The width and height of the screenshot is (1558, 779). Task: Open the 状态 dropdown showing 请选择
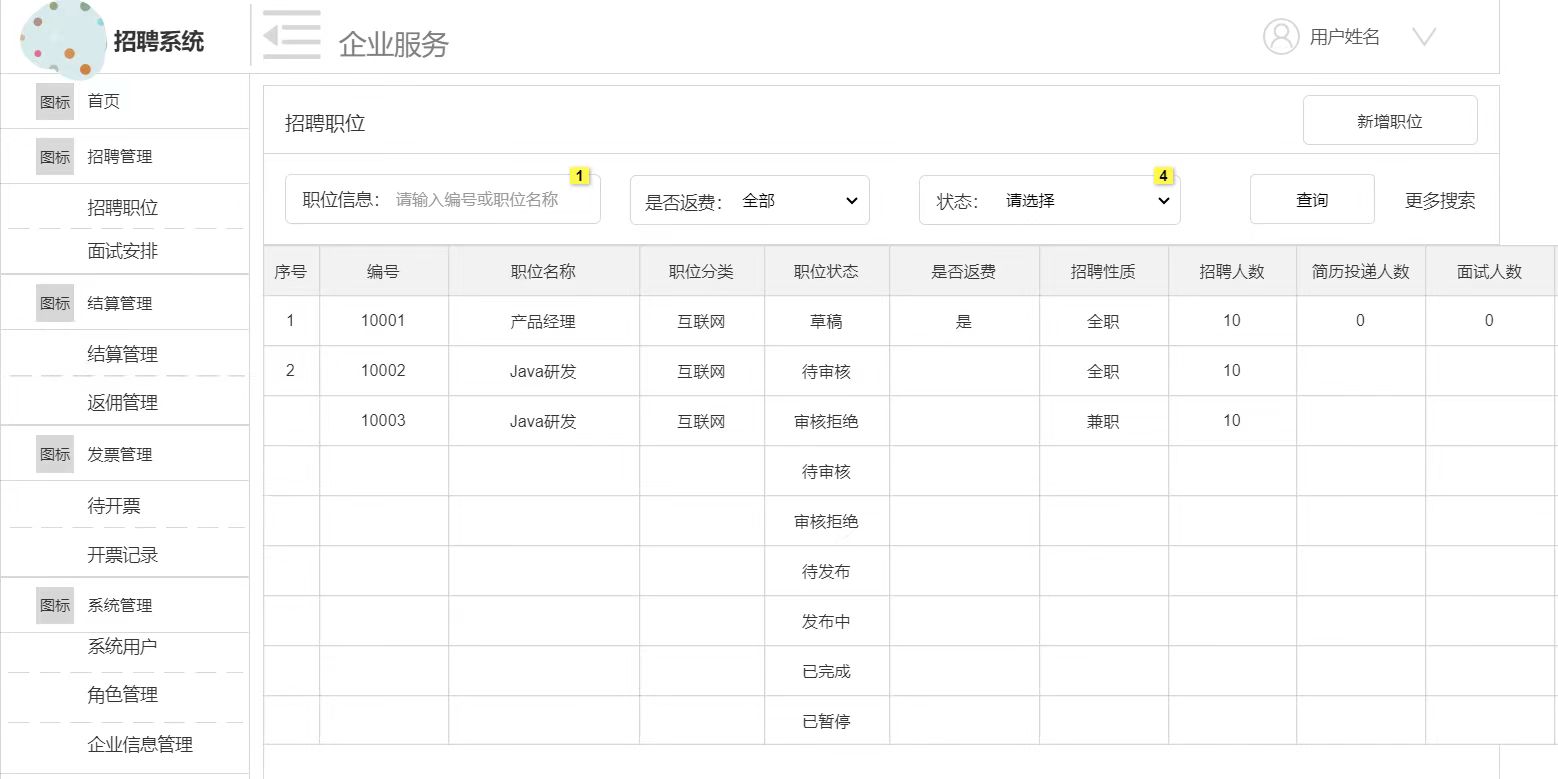coord(1050,200)
